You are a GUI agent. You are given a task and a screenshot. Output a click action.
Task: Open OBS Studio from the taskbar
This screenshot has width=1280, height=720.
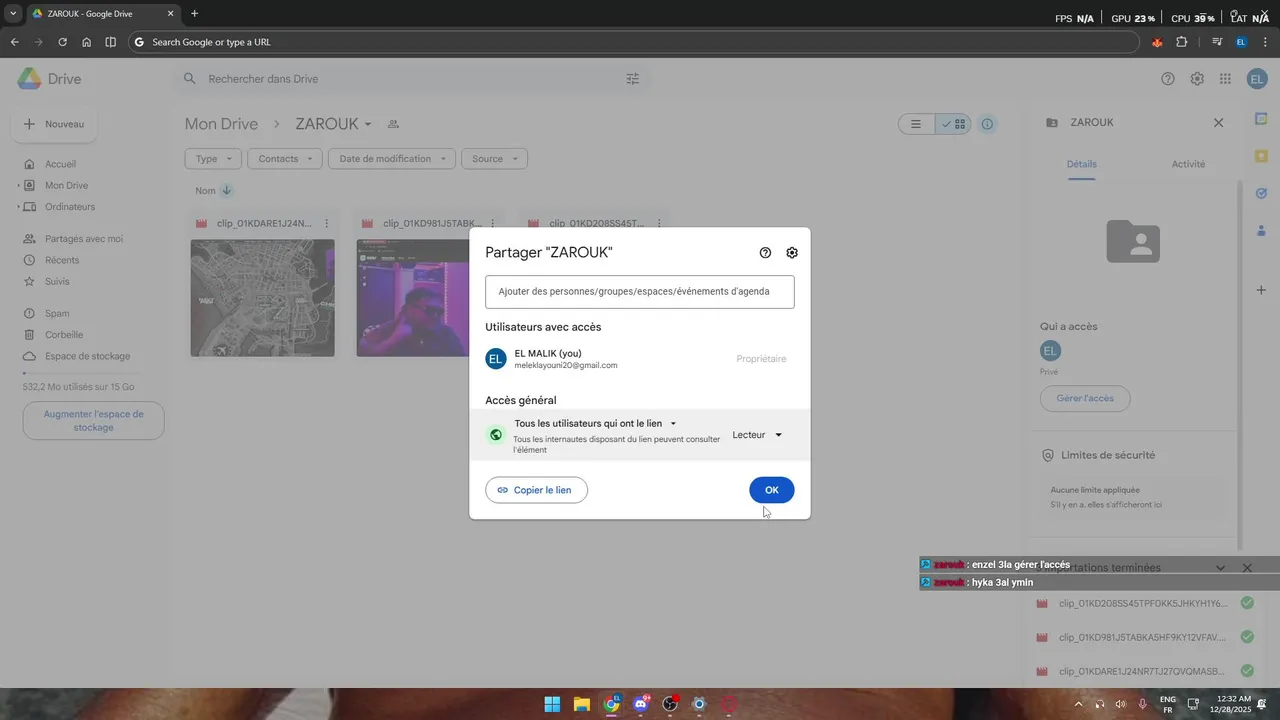[670, 704]
